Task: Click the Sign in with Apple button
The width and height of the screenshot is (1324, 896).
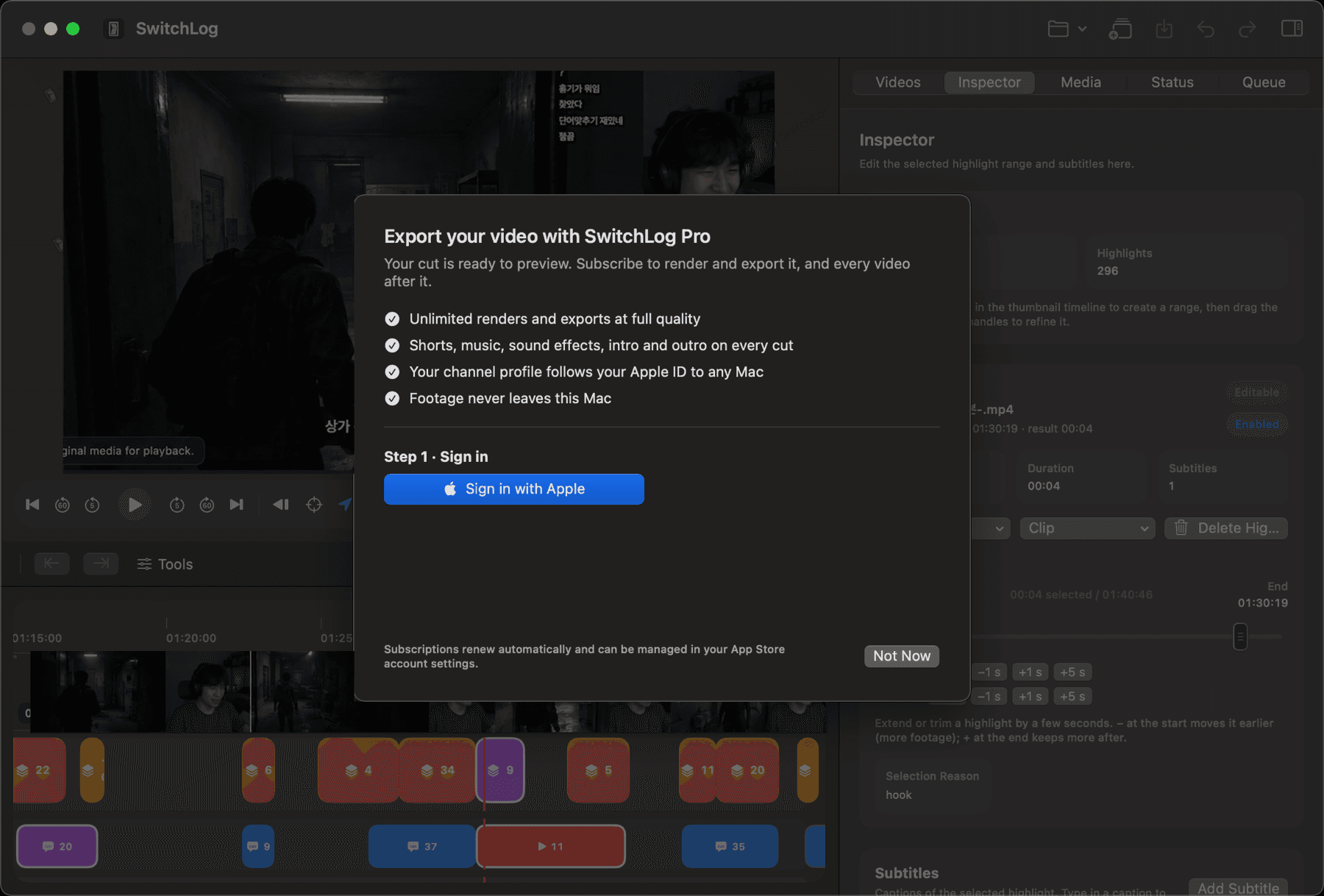Action: pos(513,489)
